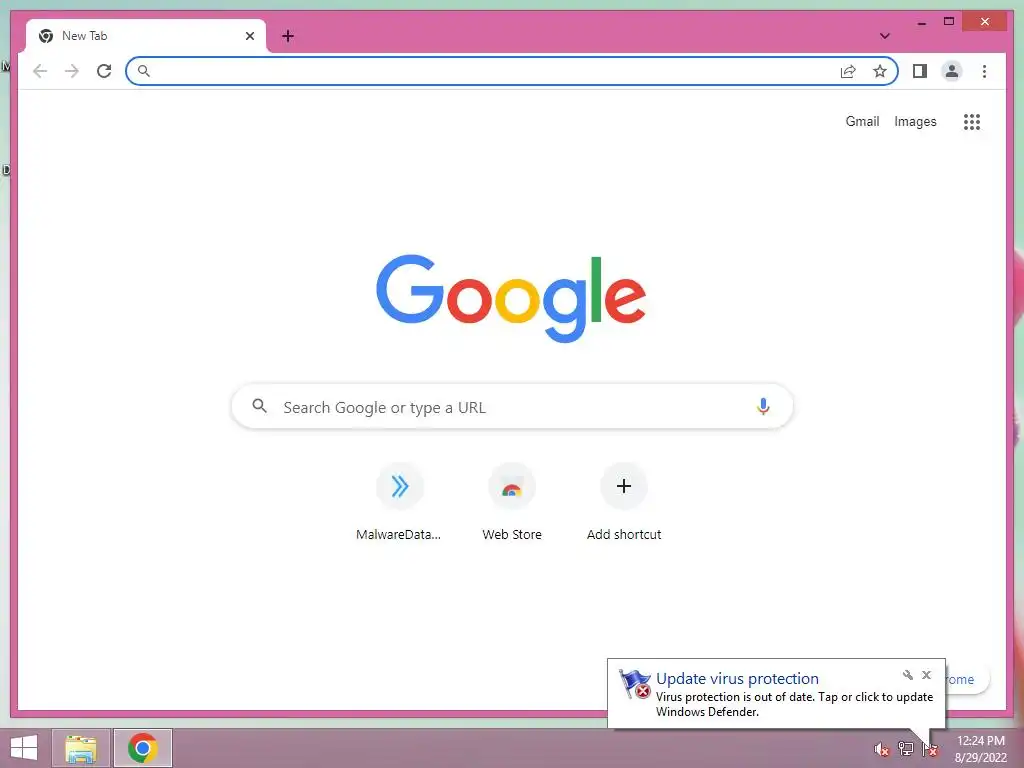Open the Windows Start button

(24, 748)
